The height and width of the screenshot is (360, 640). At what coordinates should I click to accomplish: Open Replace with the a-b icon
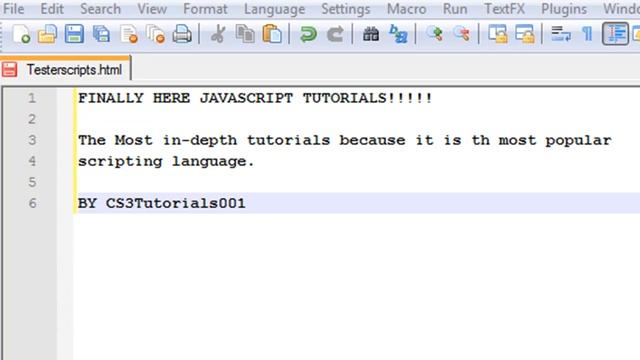click(x=398, y=34)
